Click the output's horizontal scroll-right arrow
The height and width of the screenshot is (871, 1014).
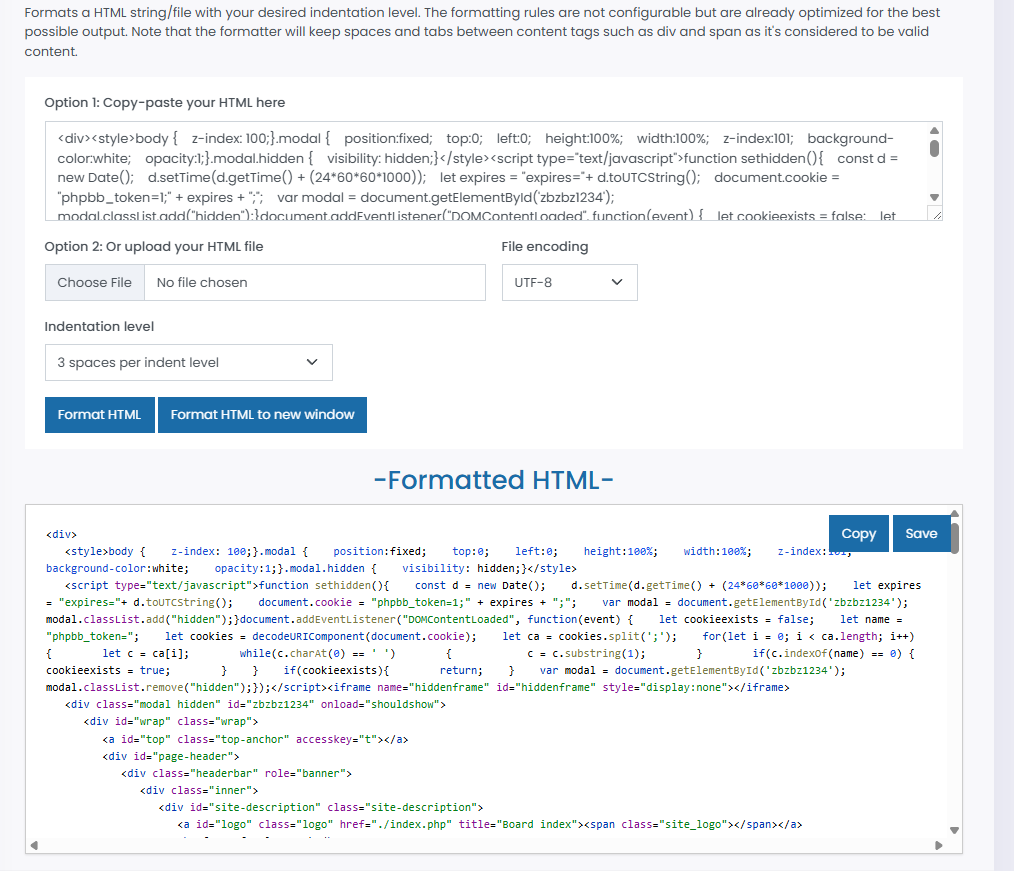[938, 845]
